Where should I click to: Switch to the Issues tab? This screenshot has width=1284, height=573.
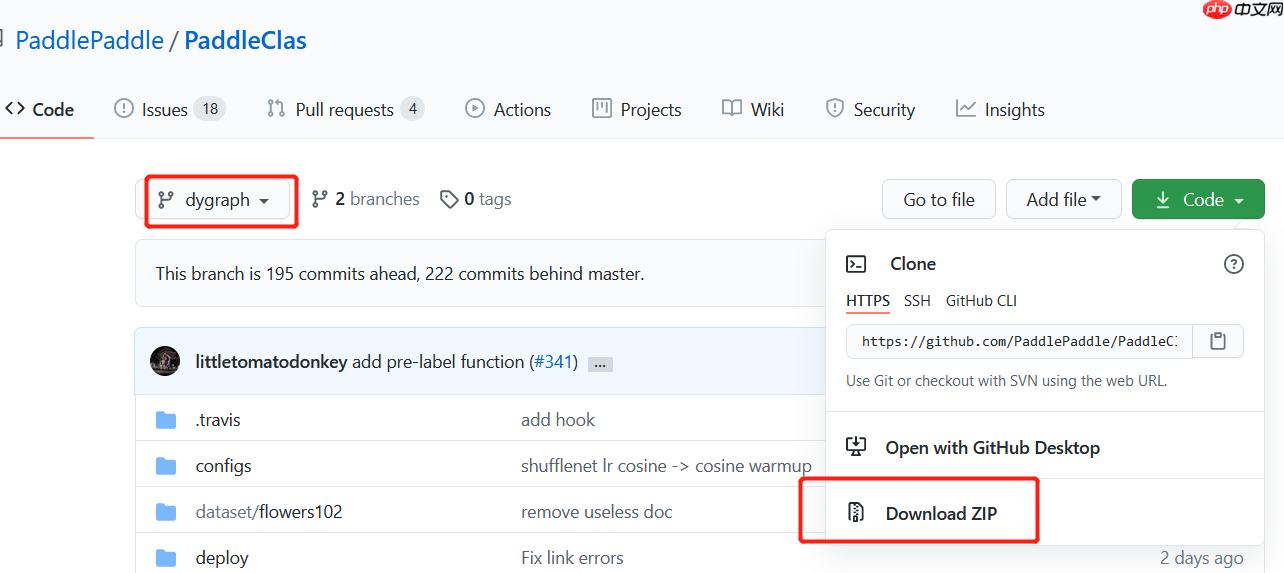tap(168, 110)
